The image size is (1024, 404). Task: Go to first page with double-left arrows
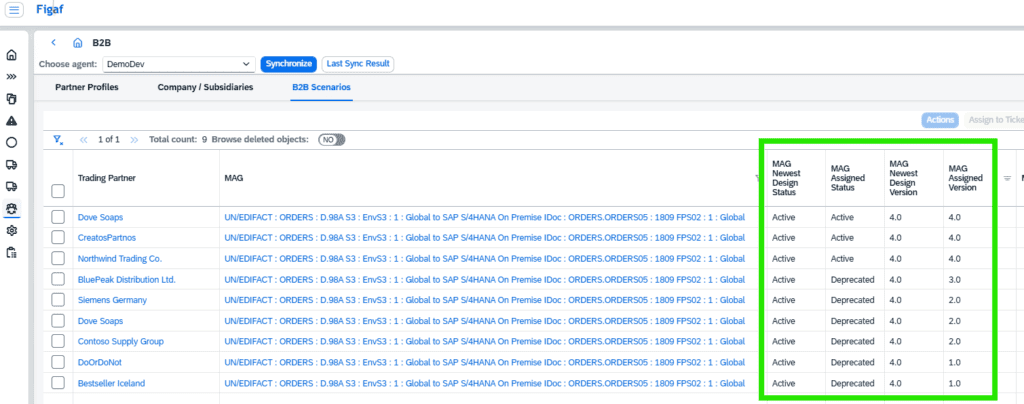pyautogui.click(x=84, y=140)
